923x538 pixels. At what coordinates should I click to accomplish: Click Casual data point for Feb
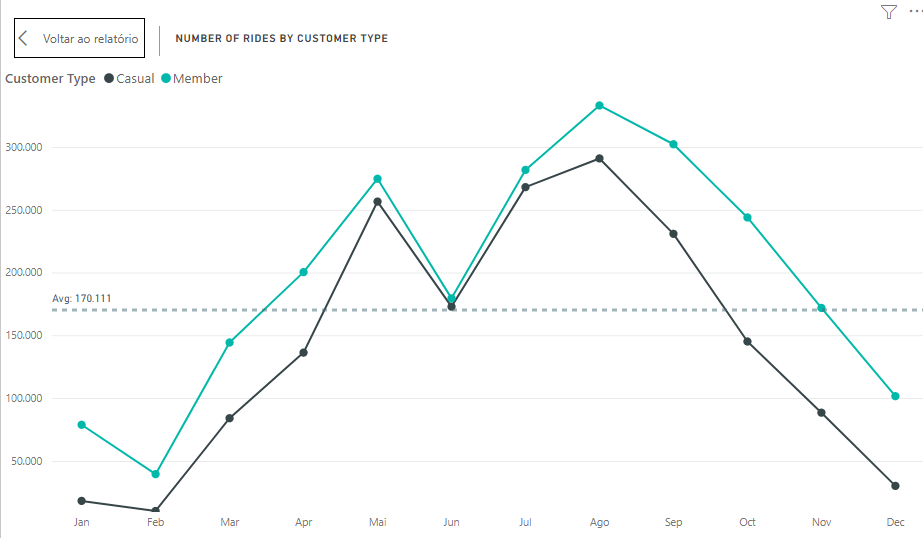click(x=156, y=511)
